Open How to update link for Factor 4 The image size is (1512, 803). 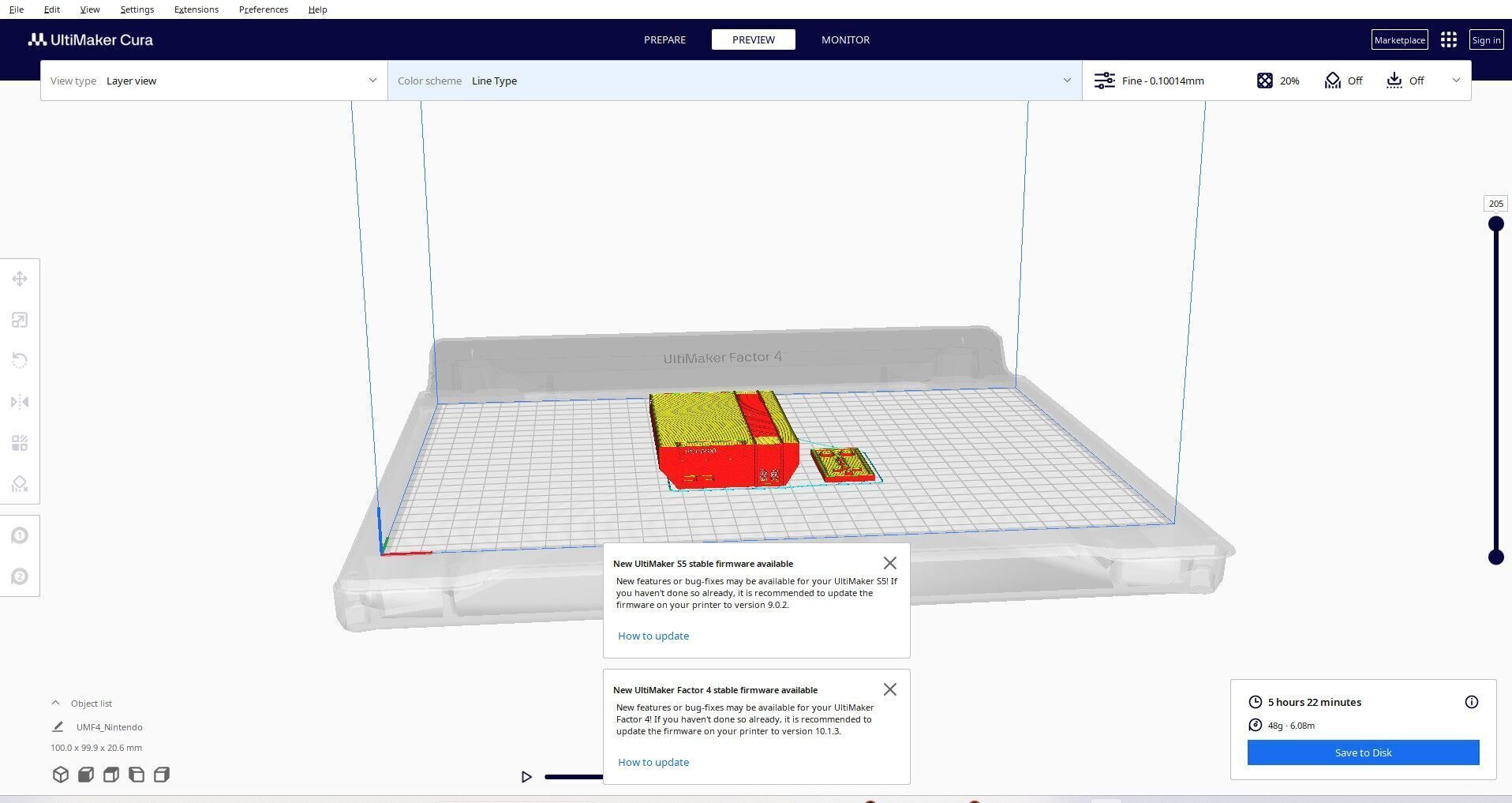tap(653, 762)
